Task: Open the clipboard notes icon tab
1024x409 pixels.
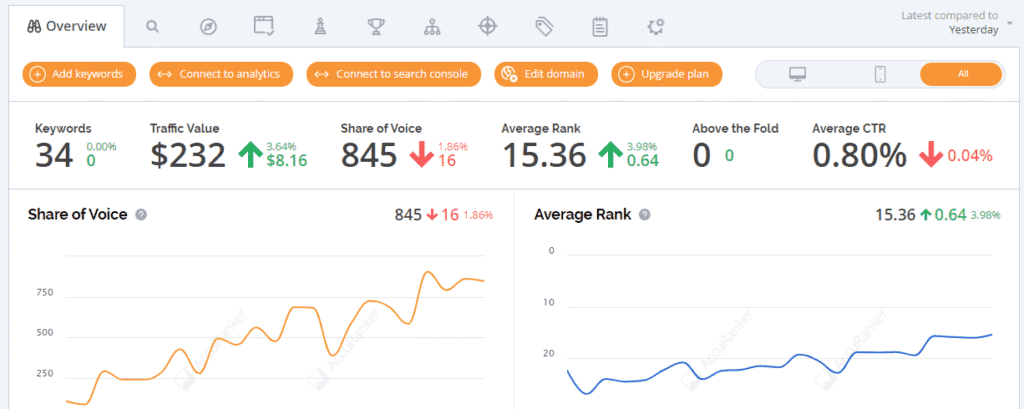Action: 600,26
